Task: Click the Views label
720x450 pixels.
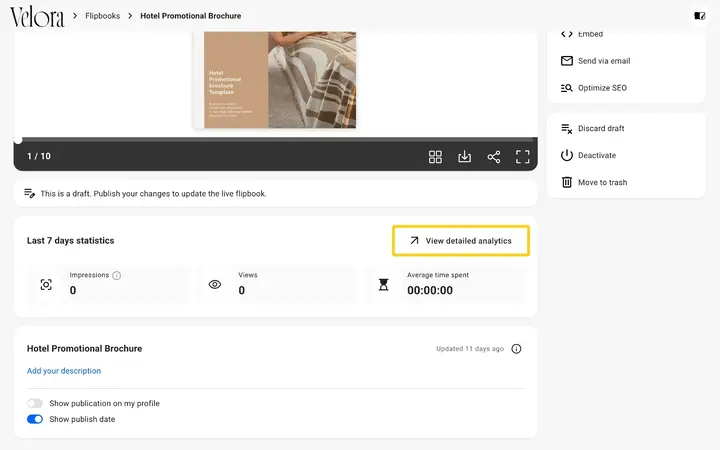Action: [x=248, y=275]
